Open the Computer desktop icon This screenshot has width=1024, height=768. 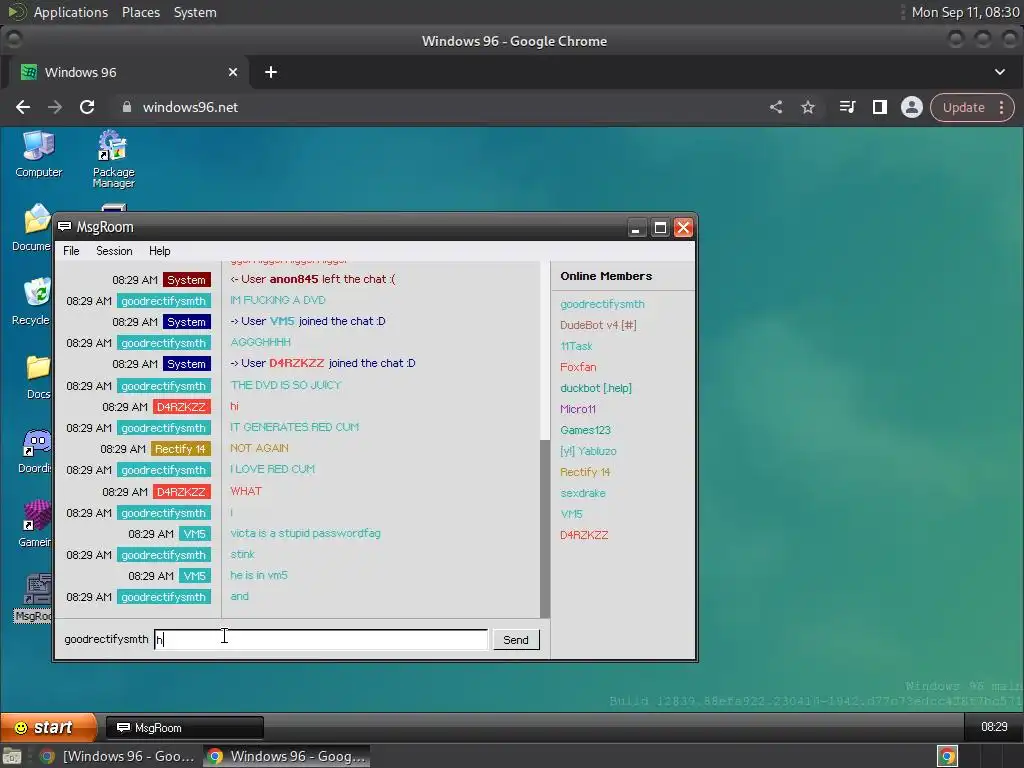click(39, 154)
